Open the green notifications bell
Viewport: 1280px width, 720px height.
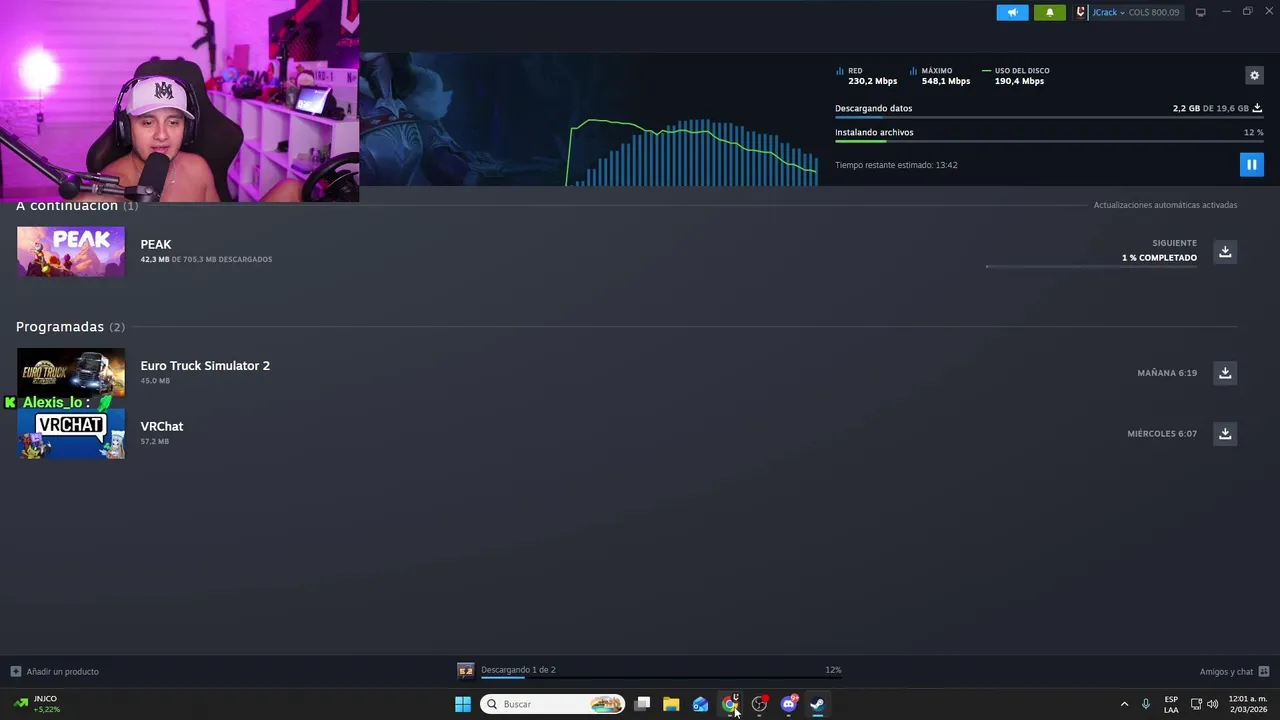[1049, 12]
